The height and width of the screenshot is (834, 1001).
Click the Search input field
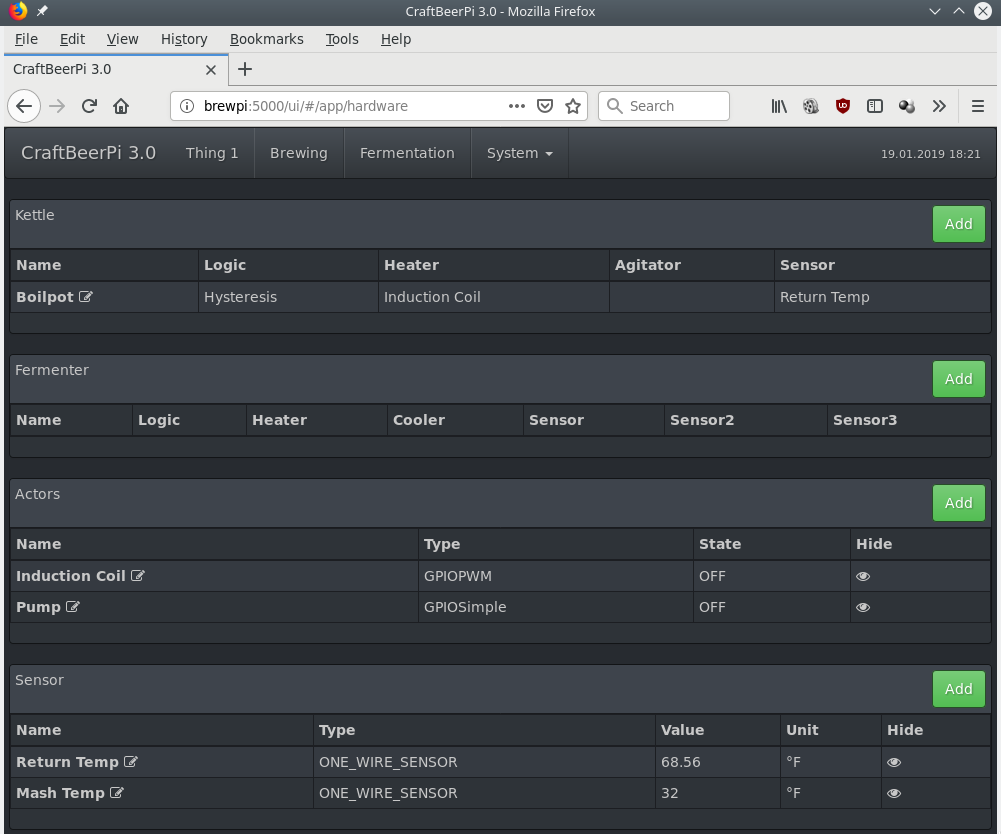click(664, 106)
